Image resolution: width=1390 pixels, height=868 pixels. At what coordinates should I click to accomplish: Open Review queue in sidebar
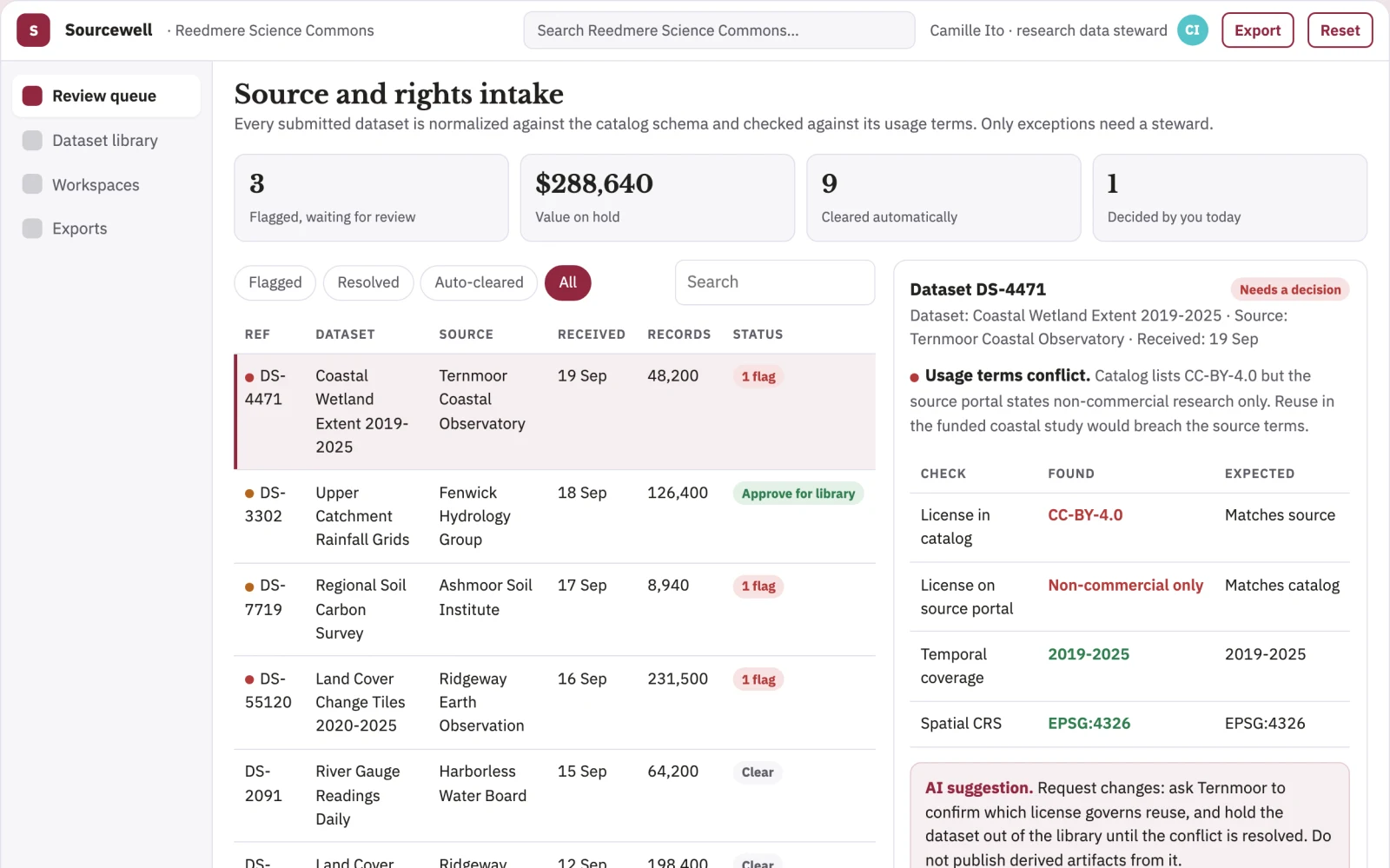[x=106, y=96]
